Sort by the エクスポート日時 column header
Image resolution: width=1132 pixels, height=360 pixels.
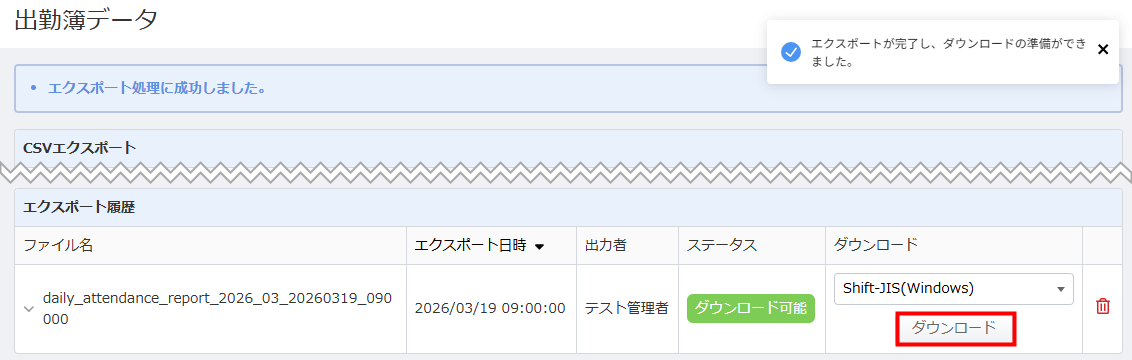tap(472, 245)
